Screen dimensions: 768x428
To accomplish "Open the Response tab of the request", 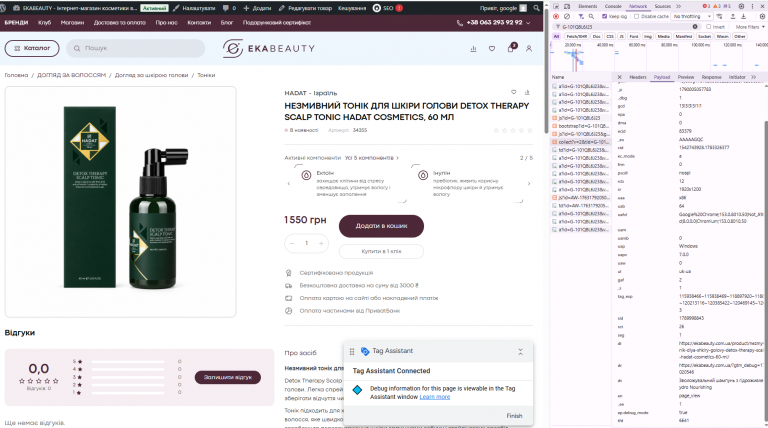I will point(711,77).
